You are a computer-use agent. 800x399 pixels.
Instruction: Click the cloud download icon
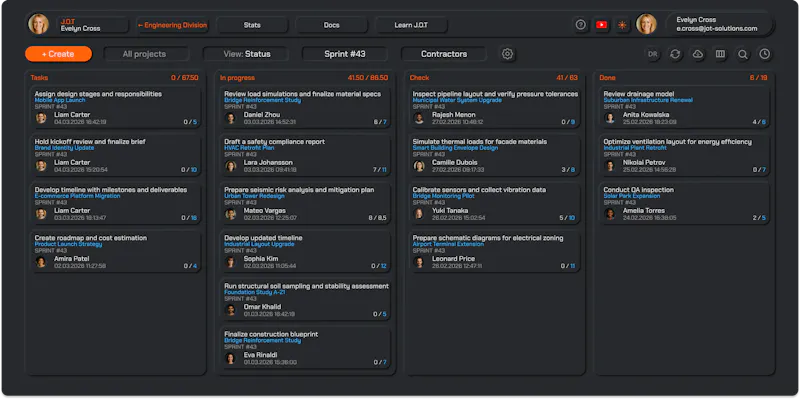697,54
